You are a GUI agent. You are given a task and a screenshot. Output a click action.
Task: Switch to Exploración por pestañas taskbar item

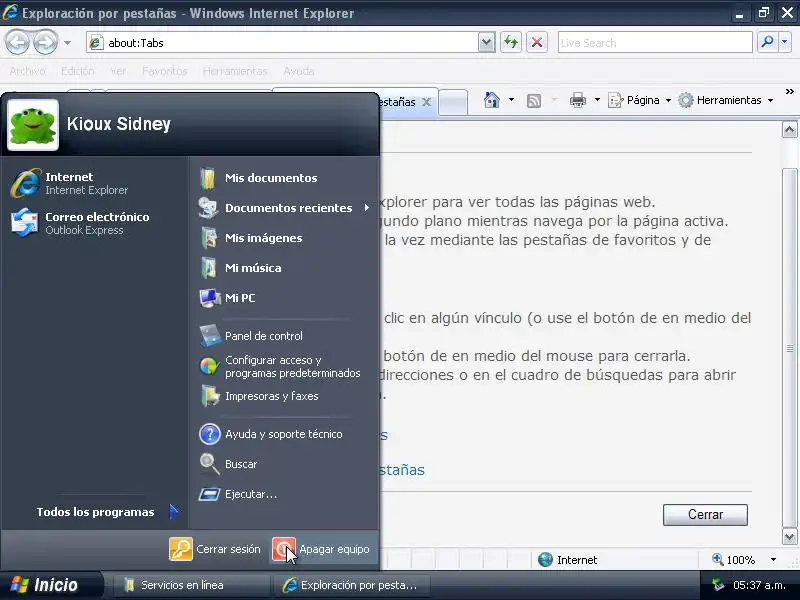[351, 585]
